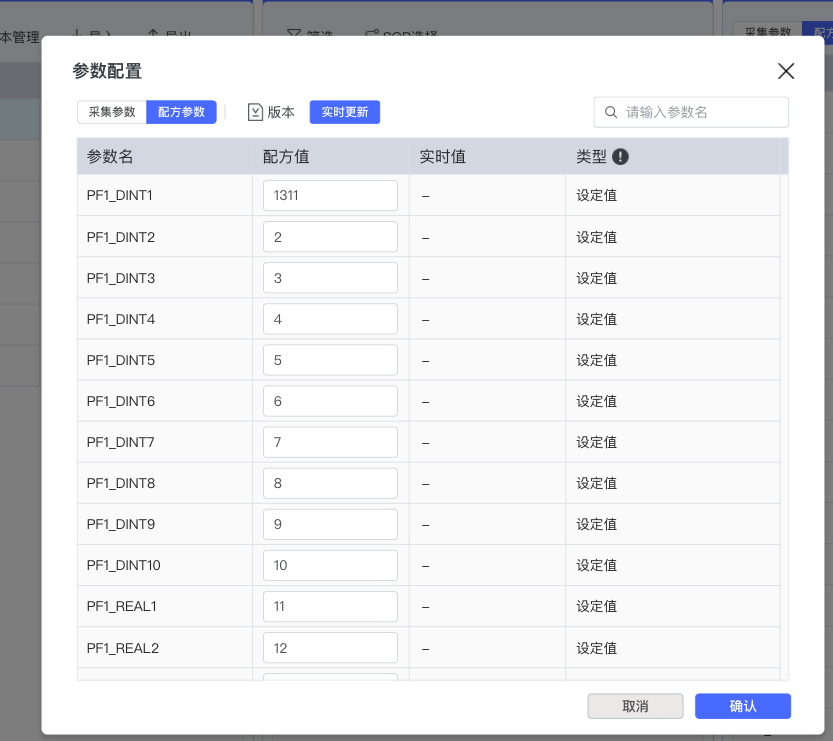Select the 配方参数 tab
The width and height of the screenshot is (833, 741).
coord(181,112)
